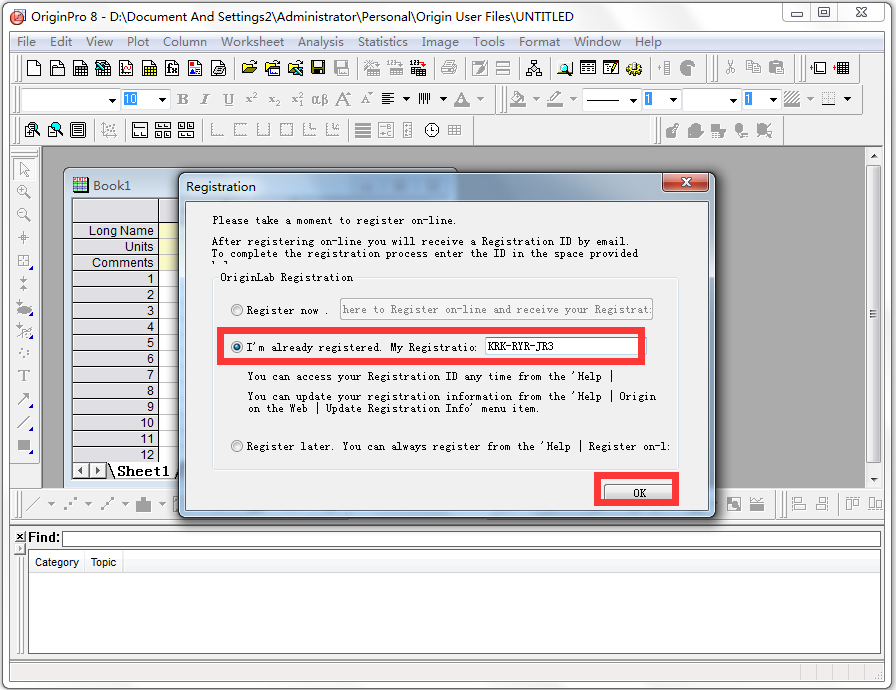Select the Zoom Out tool
896x690 pixels.
24,215
